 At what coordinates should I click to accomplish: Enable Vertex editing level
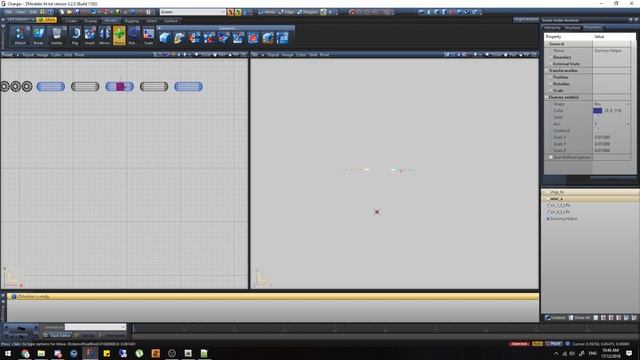coord(267,12)
